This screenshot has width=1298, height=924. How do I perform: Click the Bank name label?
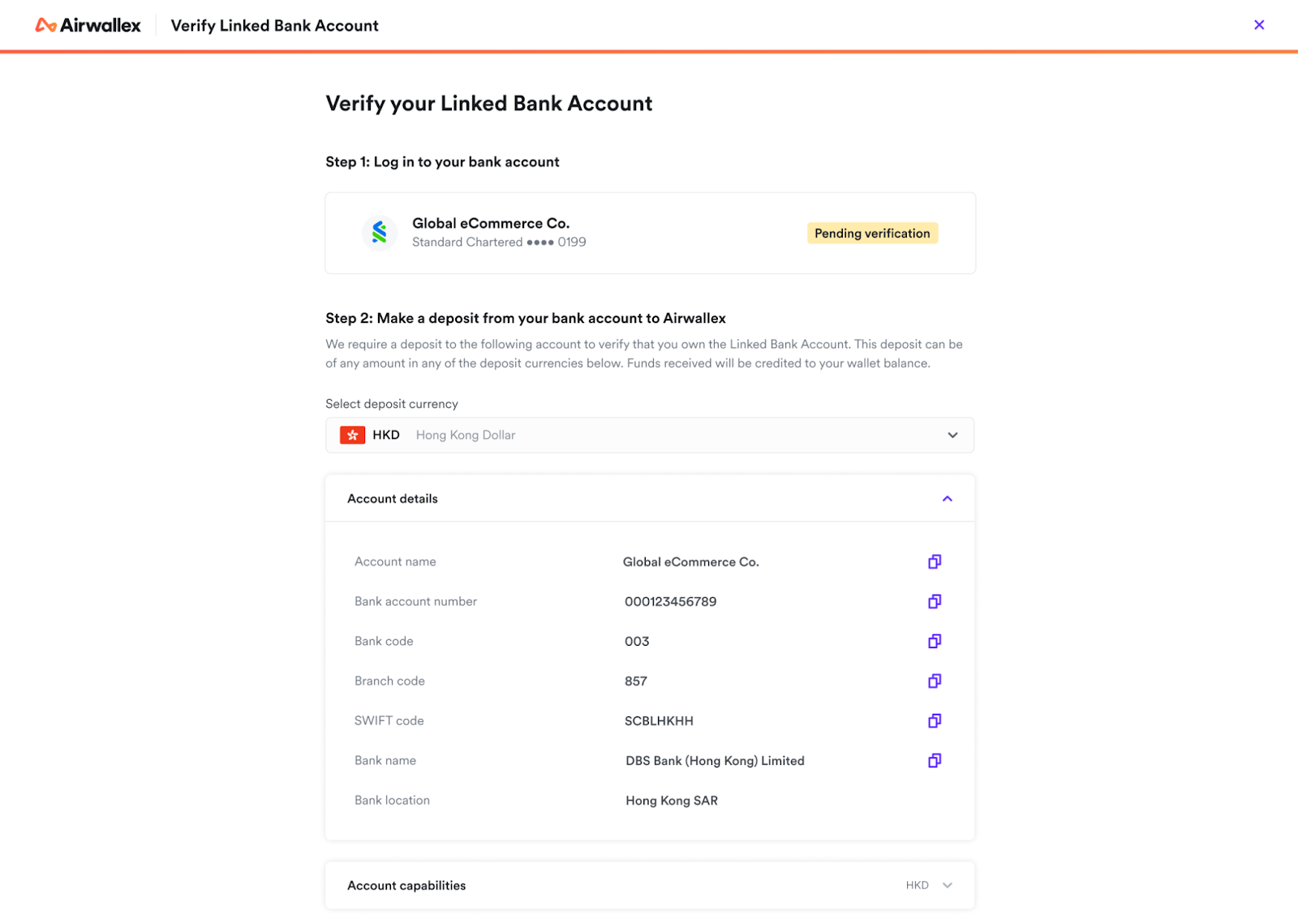pyautogui.click(x=385, y=760)
